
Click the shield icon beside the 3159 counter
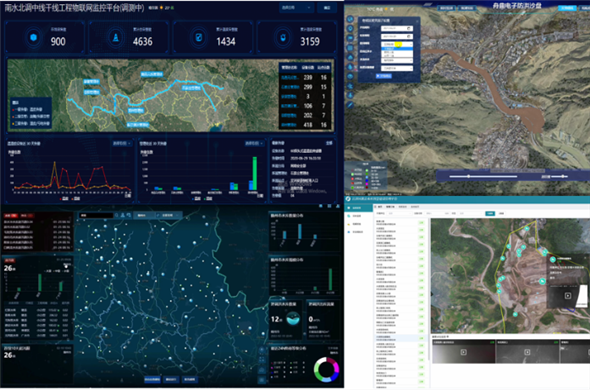283,37
